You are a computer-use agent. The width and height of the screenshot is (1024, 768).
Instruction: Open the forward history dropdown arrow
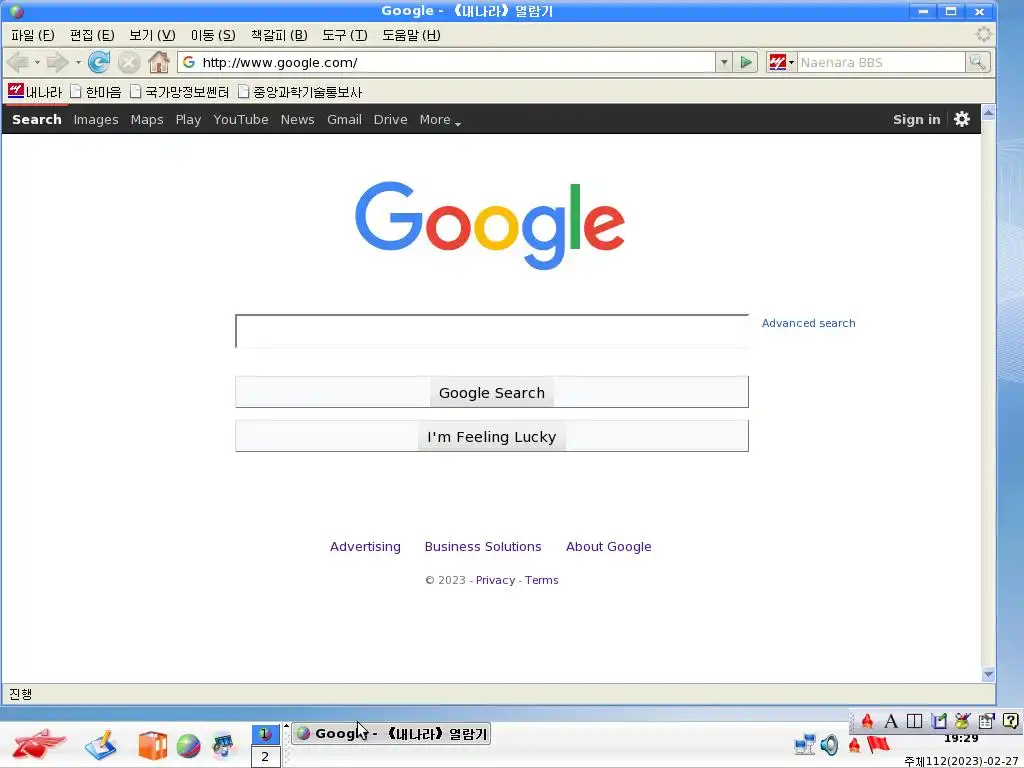click(x=78, y=63)
